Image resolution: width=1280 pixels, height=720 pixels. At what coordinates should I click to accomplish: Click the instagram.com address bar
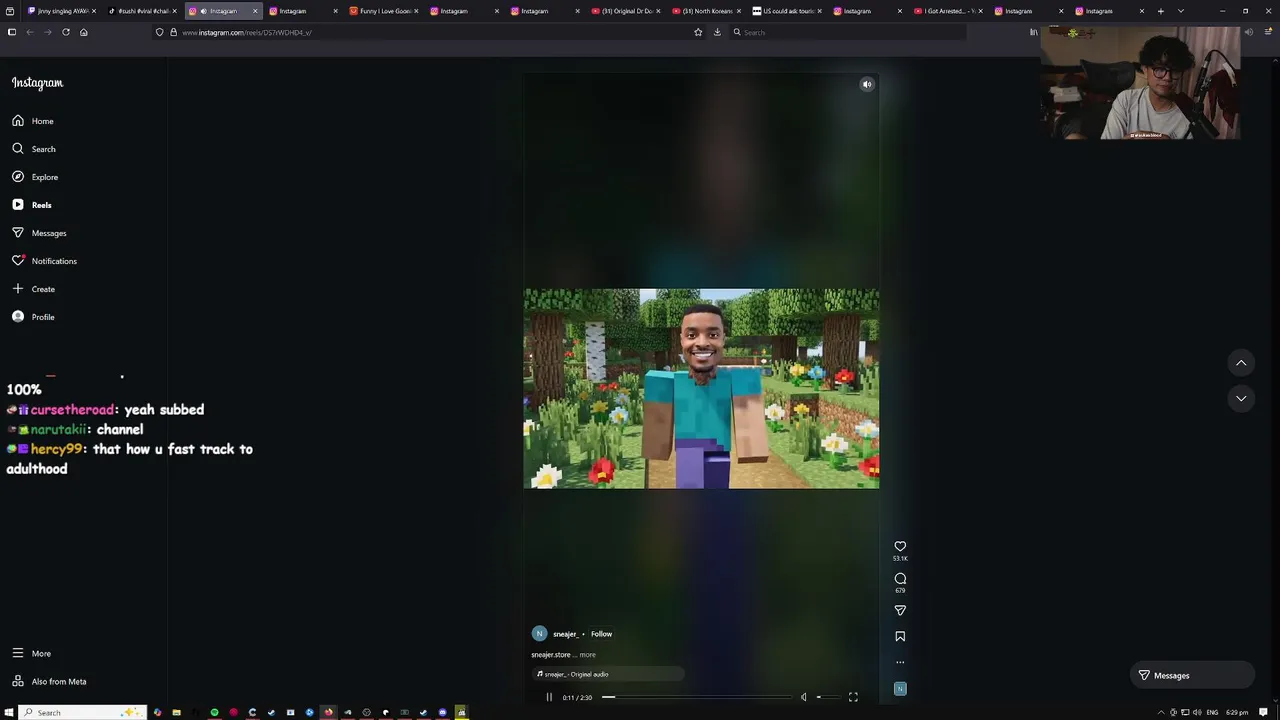coord(430,32)
